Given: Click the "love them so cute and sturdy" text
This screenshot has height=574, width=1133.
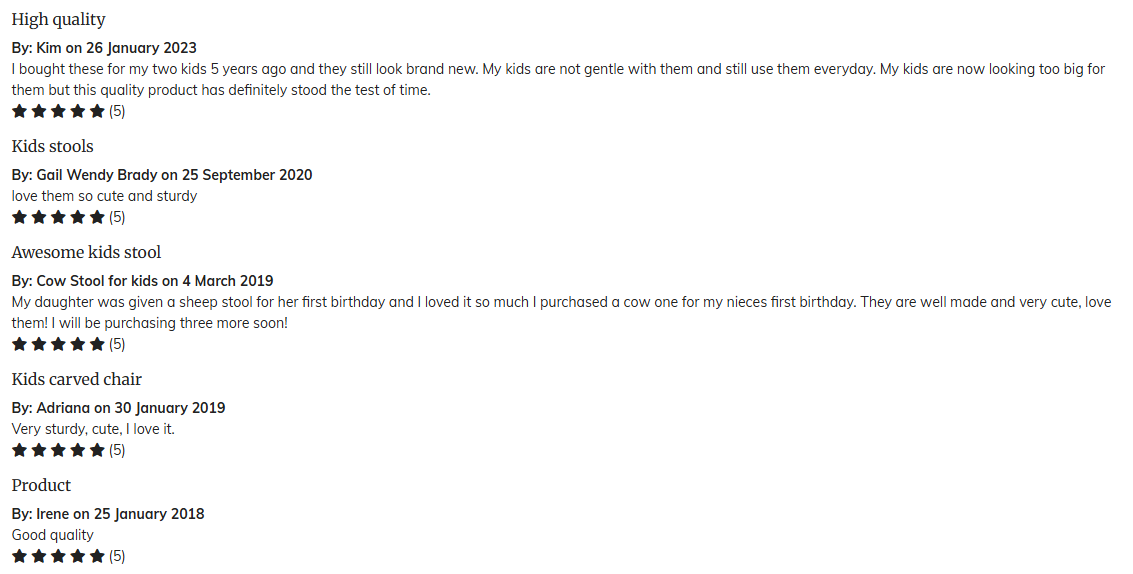Looking at the screenshot, I should coord(104,196).
